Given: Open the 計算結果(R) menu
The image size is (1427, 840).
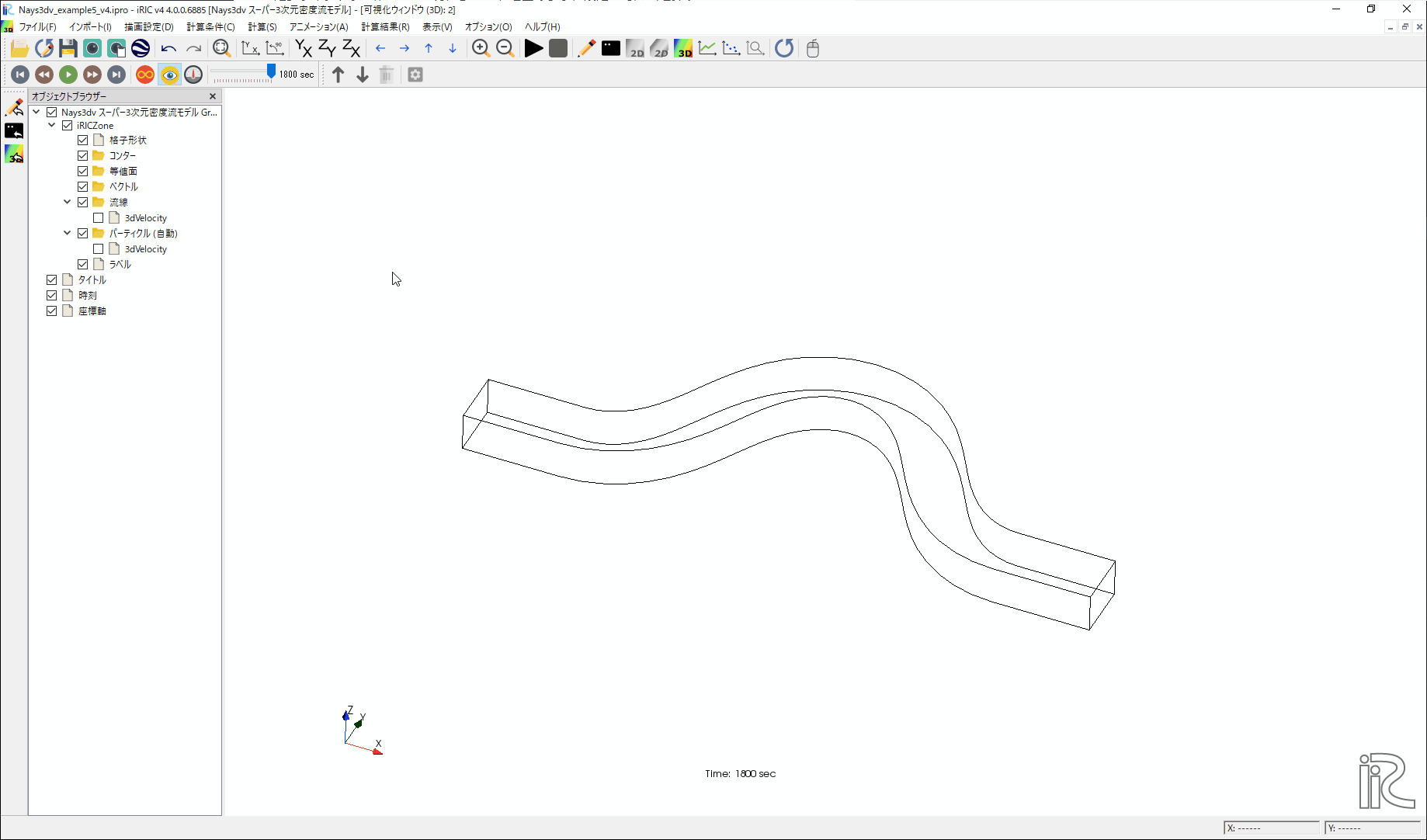Looking at the screenshot, I should 385,26.
